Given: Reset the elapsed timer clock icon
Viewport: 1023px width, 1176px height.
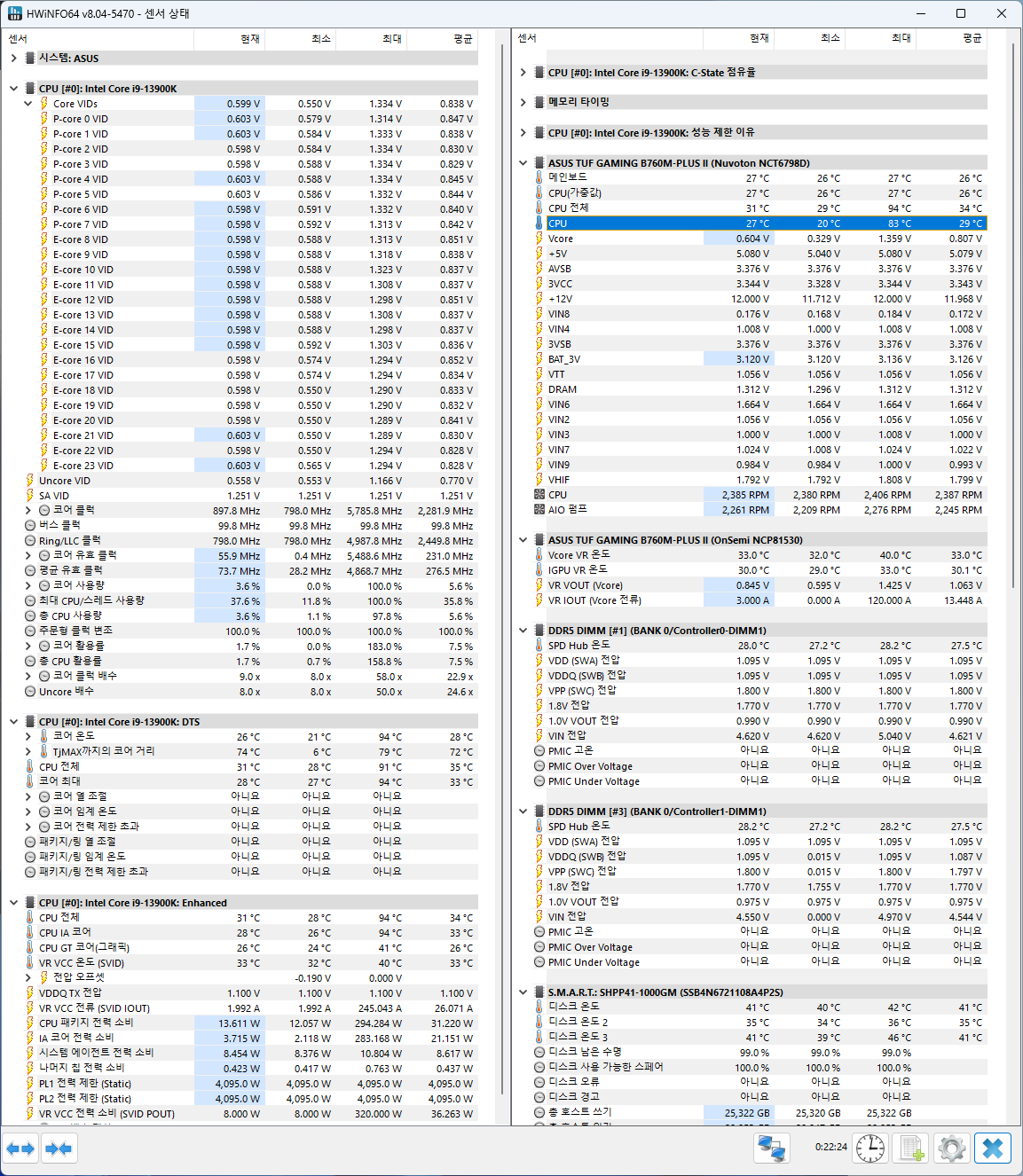Looking at the screenshot, I should (870, 1149).
